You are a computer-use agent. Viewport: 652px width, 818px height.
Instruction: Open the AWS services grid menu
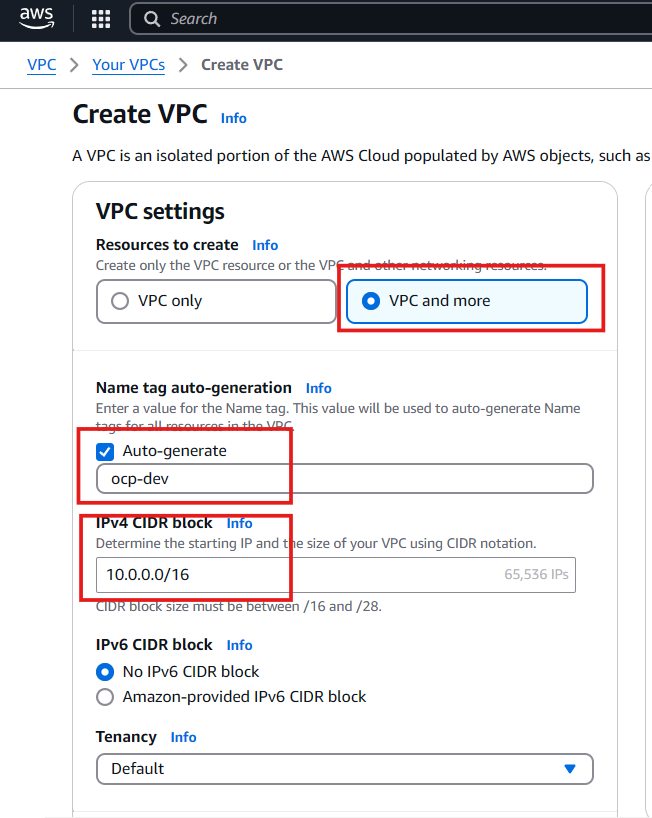pyautogui.click(x=101, y=19)
